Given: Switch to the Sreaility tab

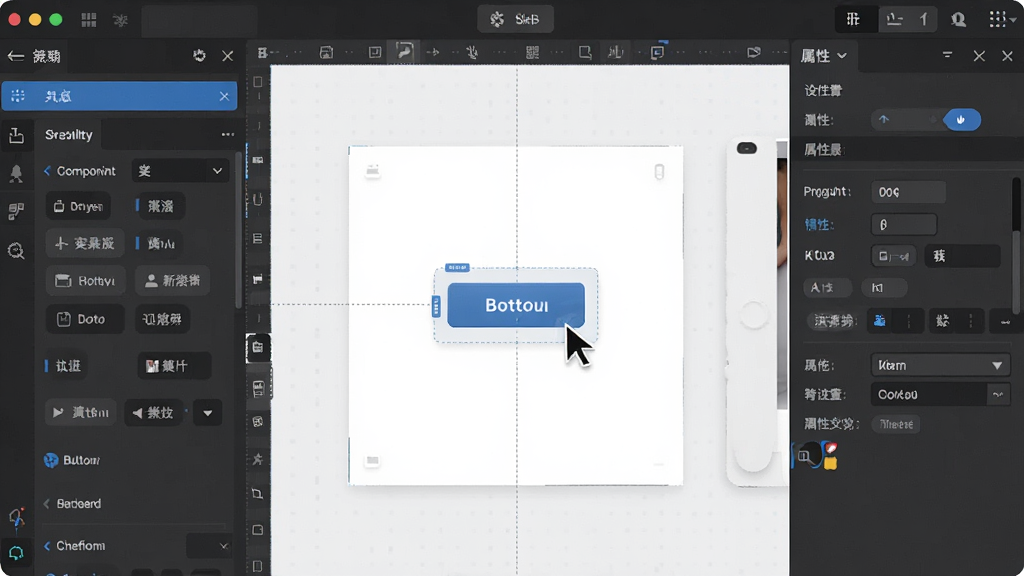Looking at the screenshot, I should pyautogui.click(x=69, y=135).
